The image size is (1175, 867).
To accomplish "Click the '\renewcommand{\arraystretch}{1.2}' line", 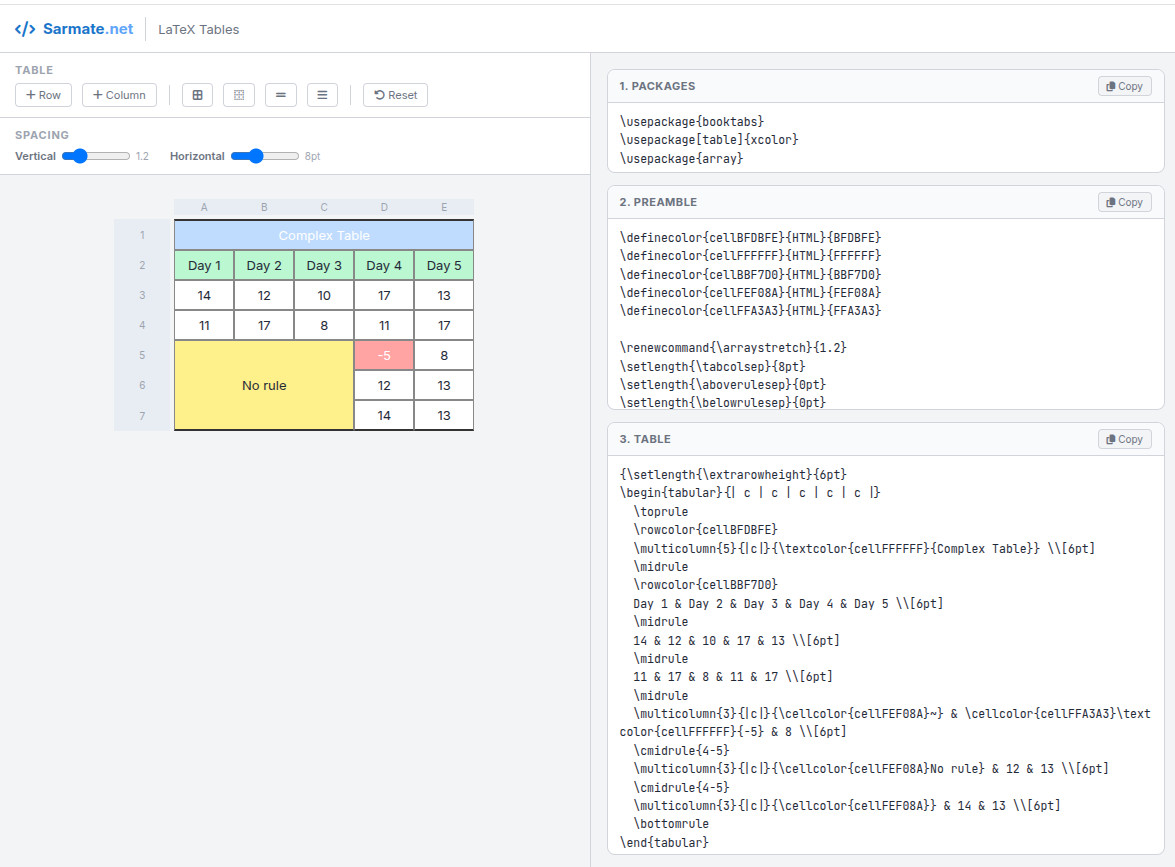I will [x=733, y=348].
